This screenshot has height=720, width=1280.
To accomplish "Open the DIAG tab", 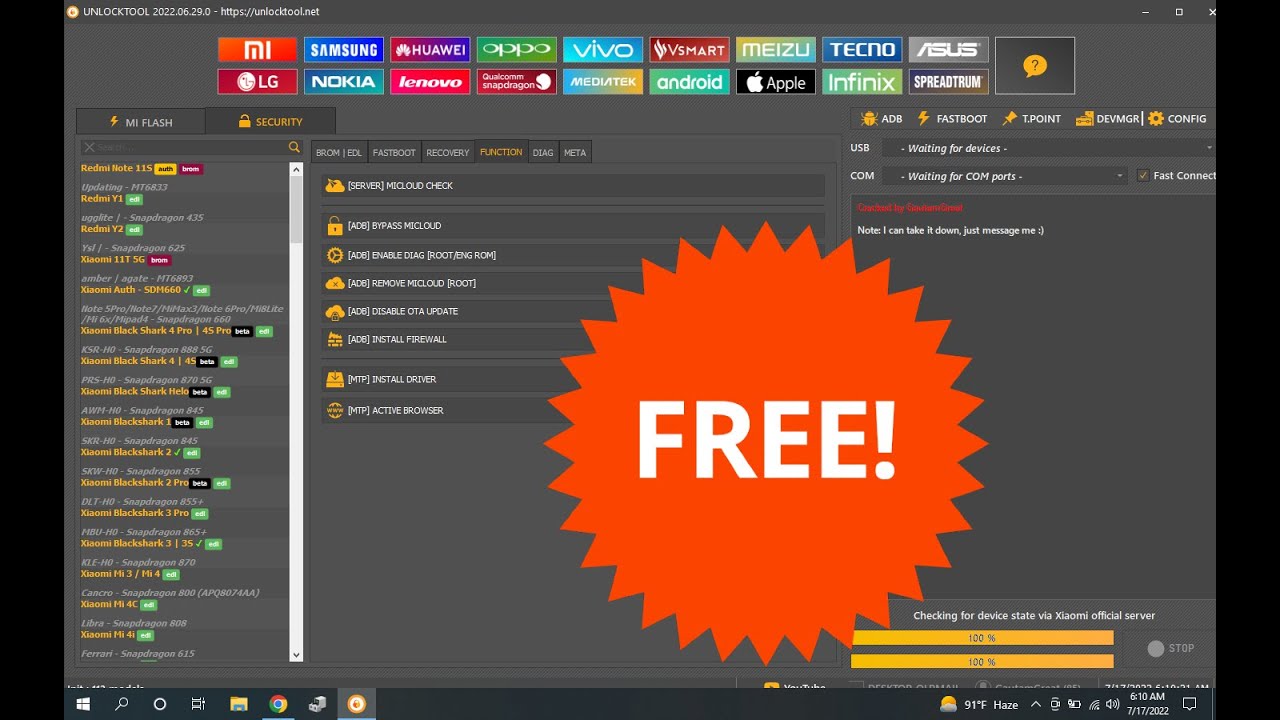I will click(x=543, y=152).
